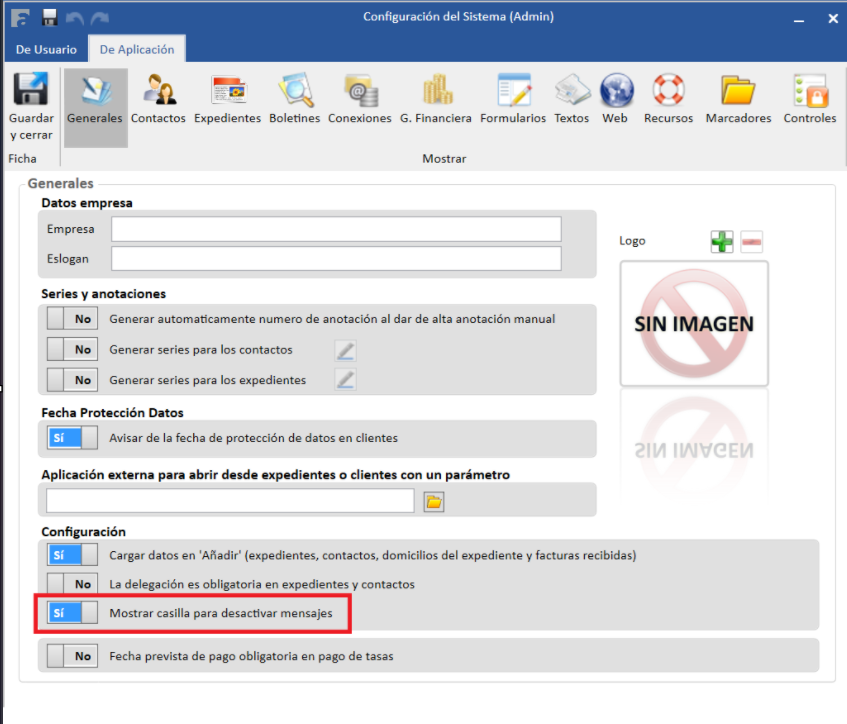Open the Contactos settings section
The image size is (847, 724).
point(158,100)
